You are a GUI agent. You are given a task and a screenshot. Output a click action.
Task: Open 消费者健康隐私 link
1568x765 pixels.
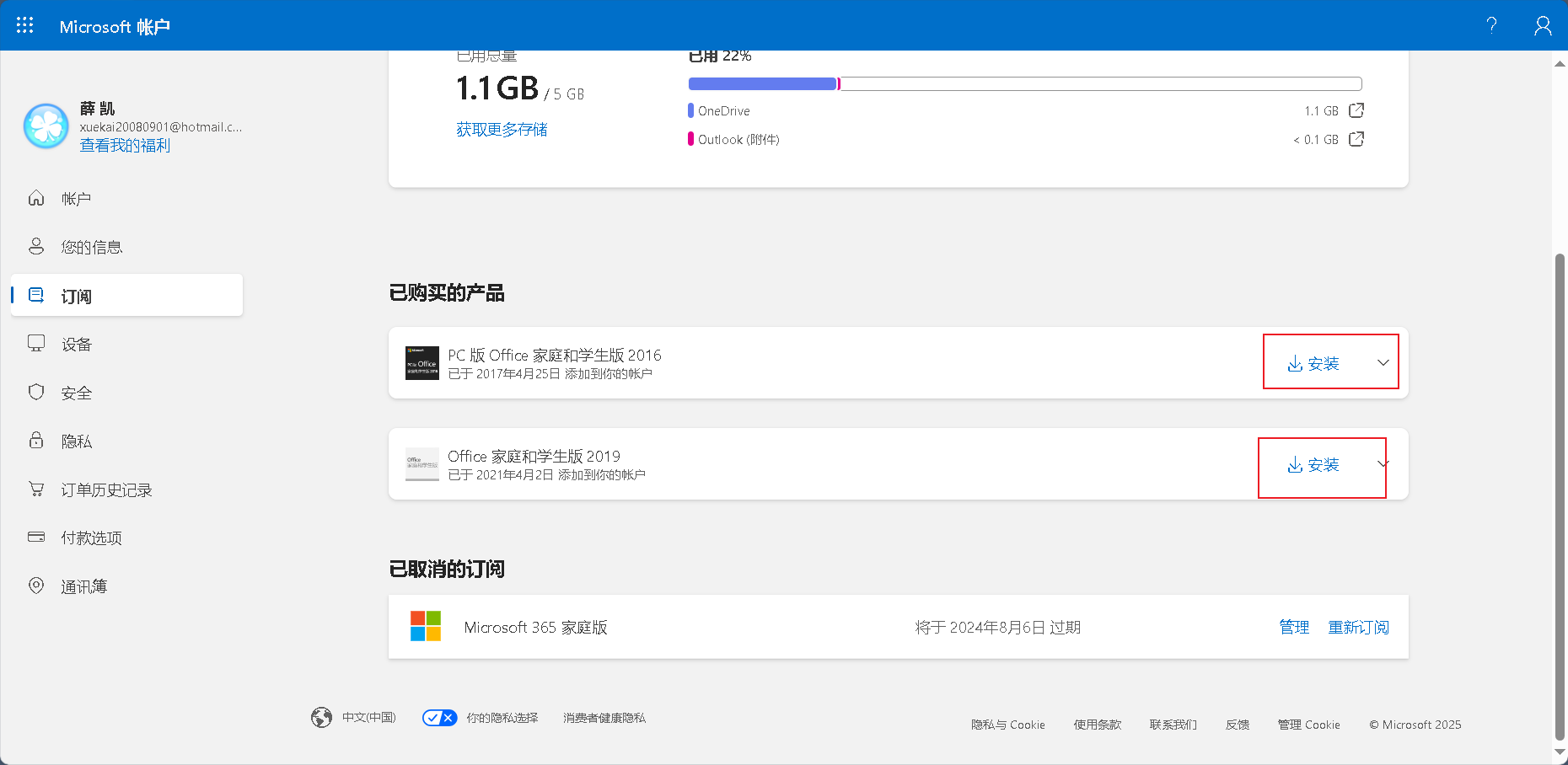604,717
